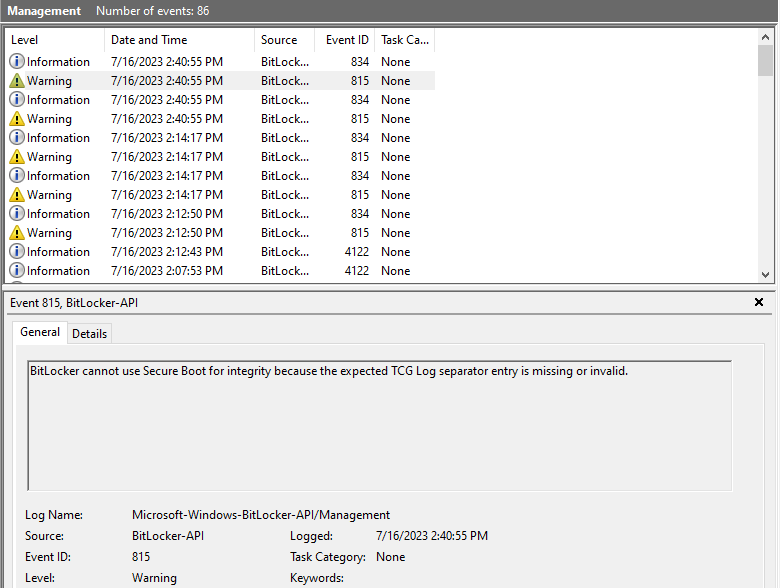Click Event ID 834 in 2:12:50 PM row
780x588 pixels.
tap(360, 214)
